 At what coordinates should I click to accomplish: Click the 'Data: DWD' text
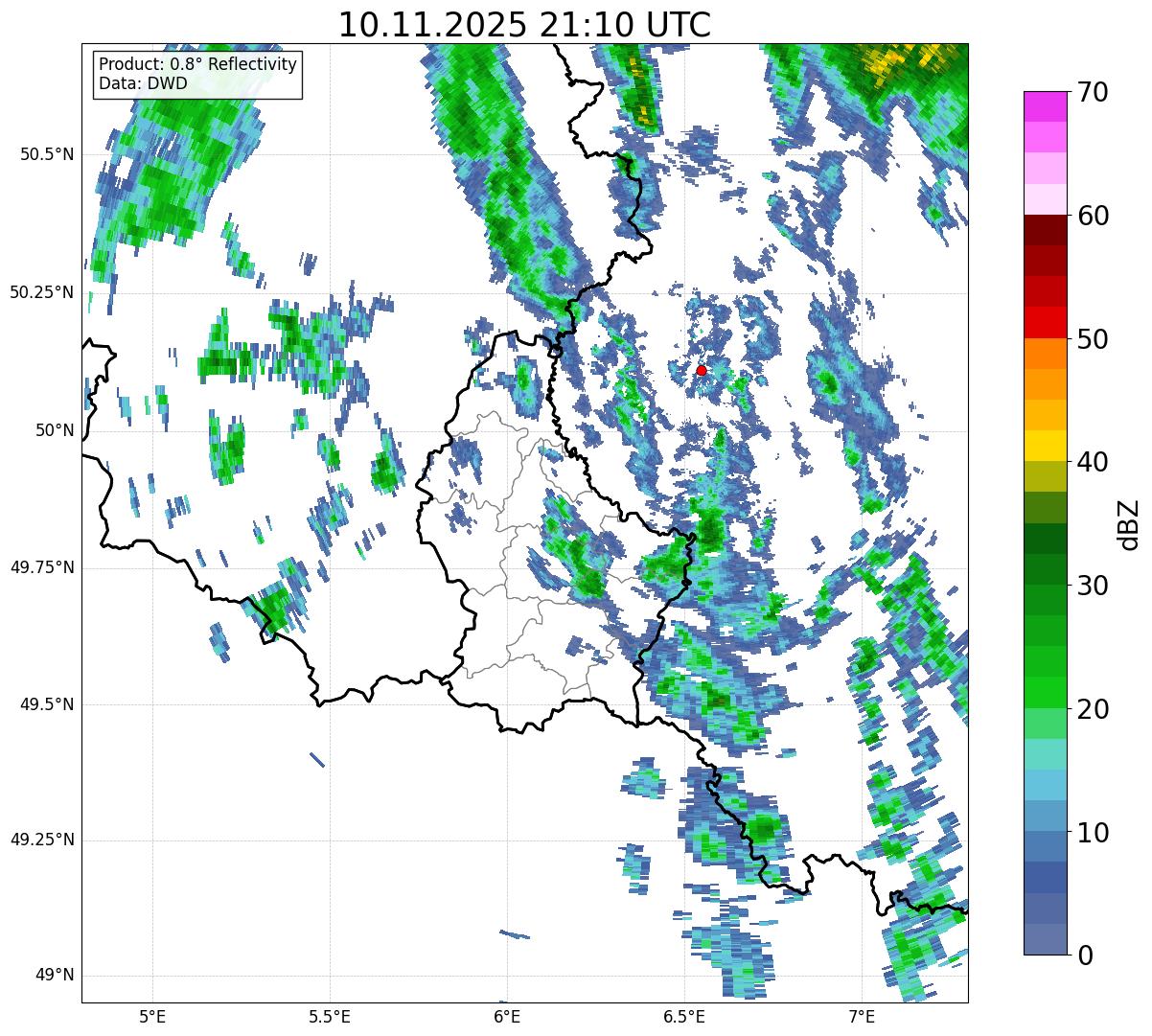[143, 83]
